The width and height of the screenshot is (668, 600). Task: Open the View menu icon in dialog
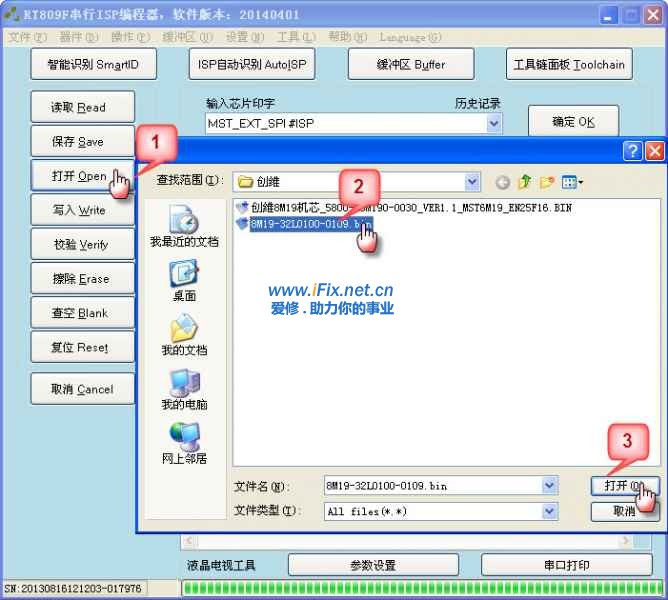click(x=572, y=182)
